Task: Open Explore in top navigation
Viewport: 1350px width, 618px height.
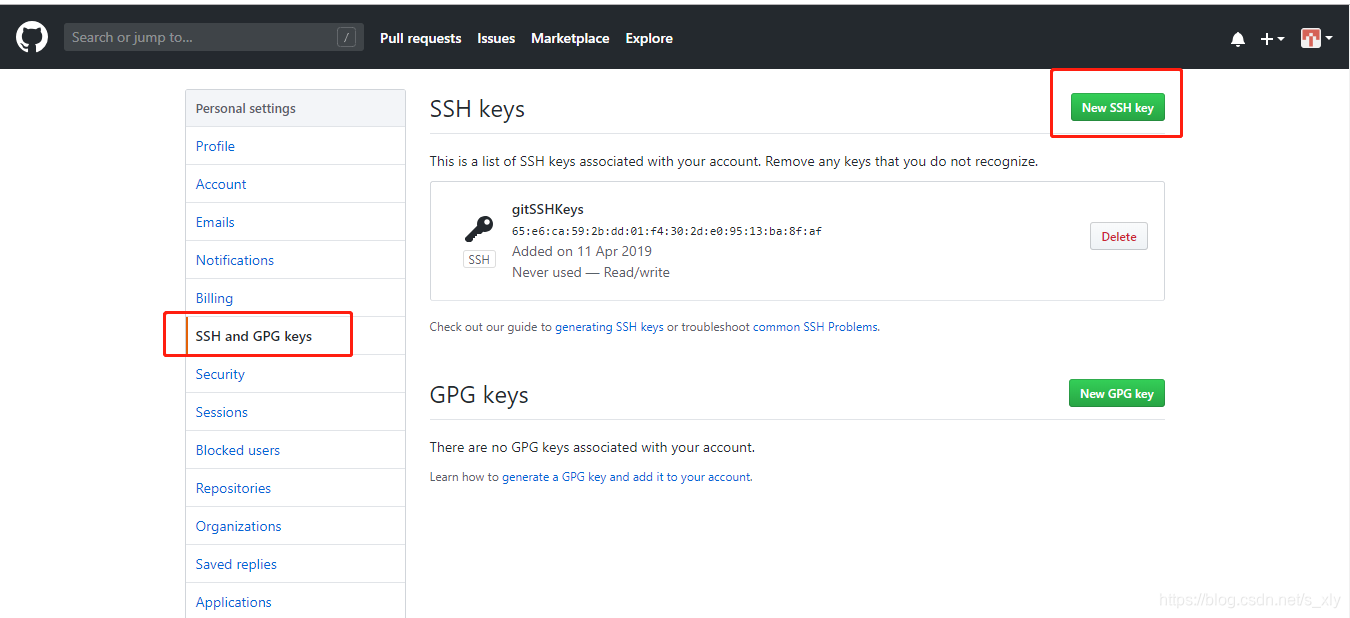Action: click(x=649, y=38)
